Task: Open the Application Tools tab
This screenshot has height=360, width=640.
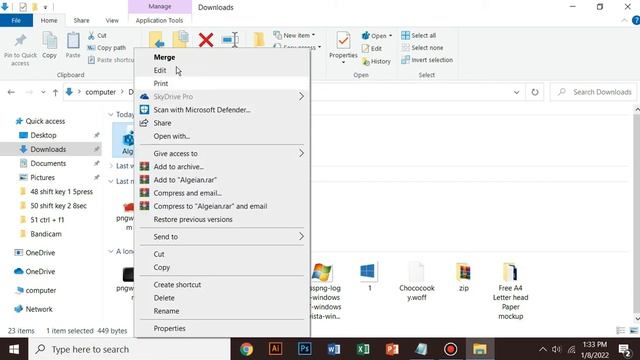Action: click(159, 20)
